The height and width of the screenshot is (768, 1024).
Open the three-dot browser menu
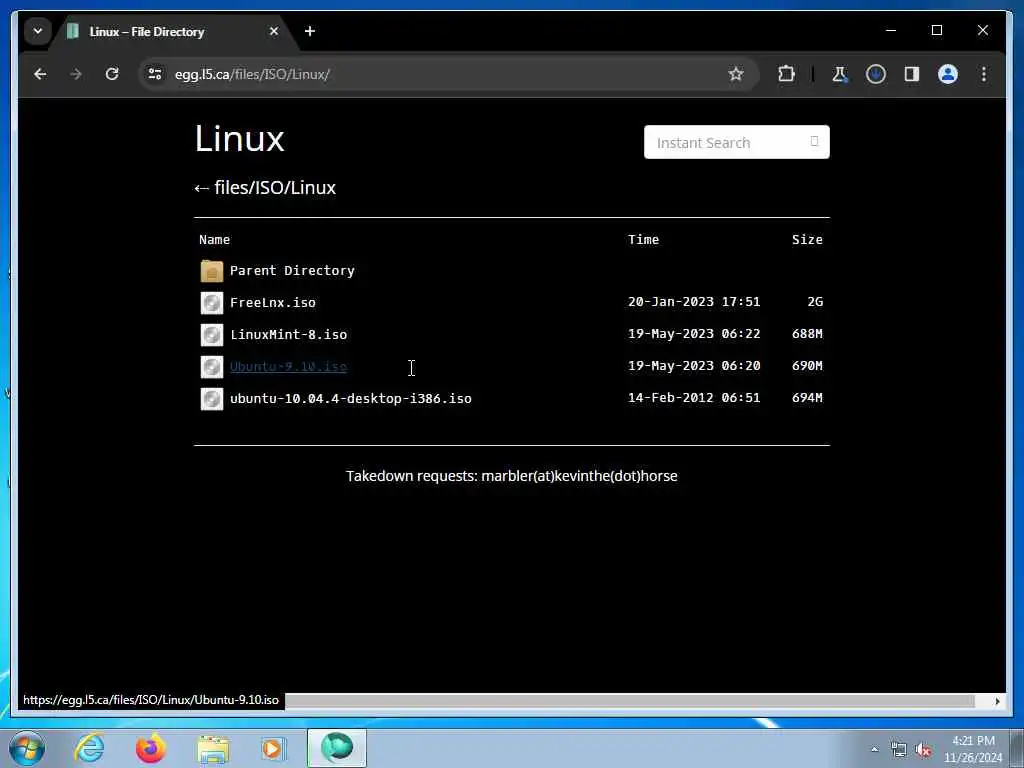tap(984, 74)
